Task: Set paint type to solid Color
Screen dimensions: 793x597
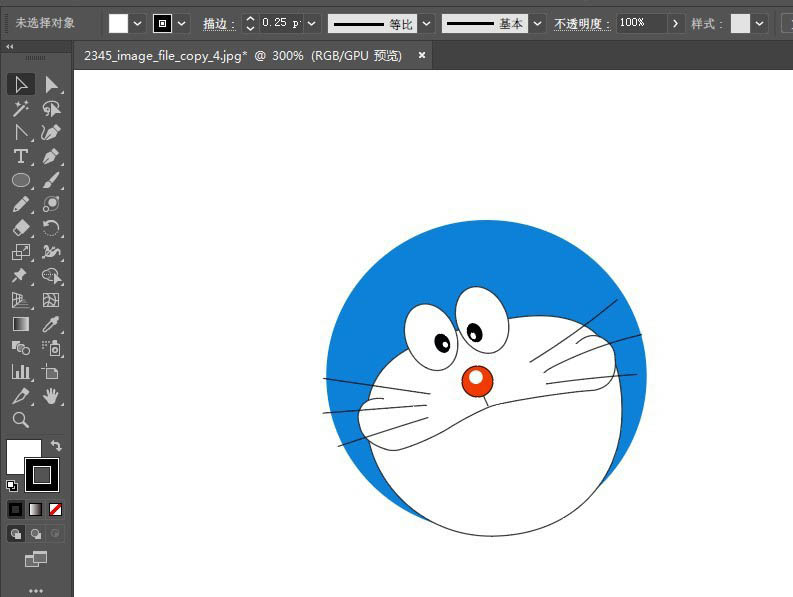Action: tap(16, 509)
